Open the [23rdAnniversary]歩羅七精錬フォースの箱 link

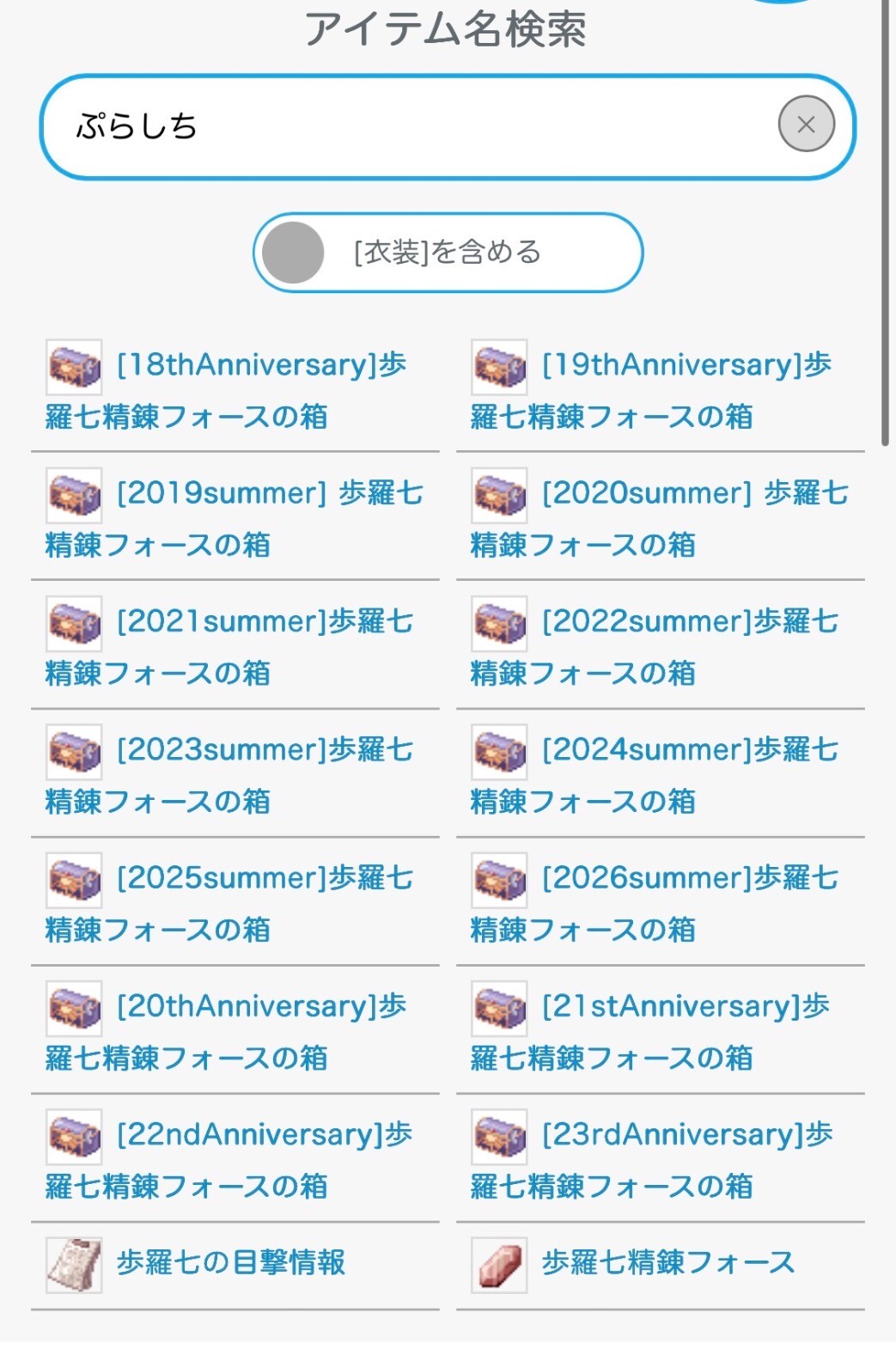point(652,1159)
